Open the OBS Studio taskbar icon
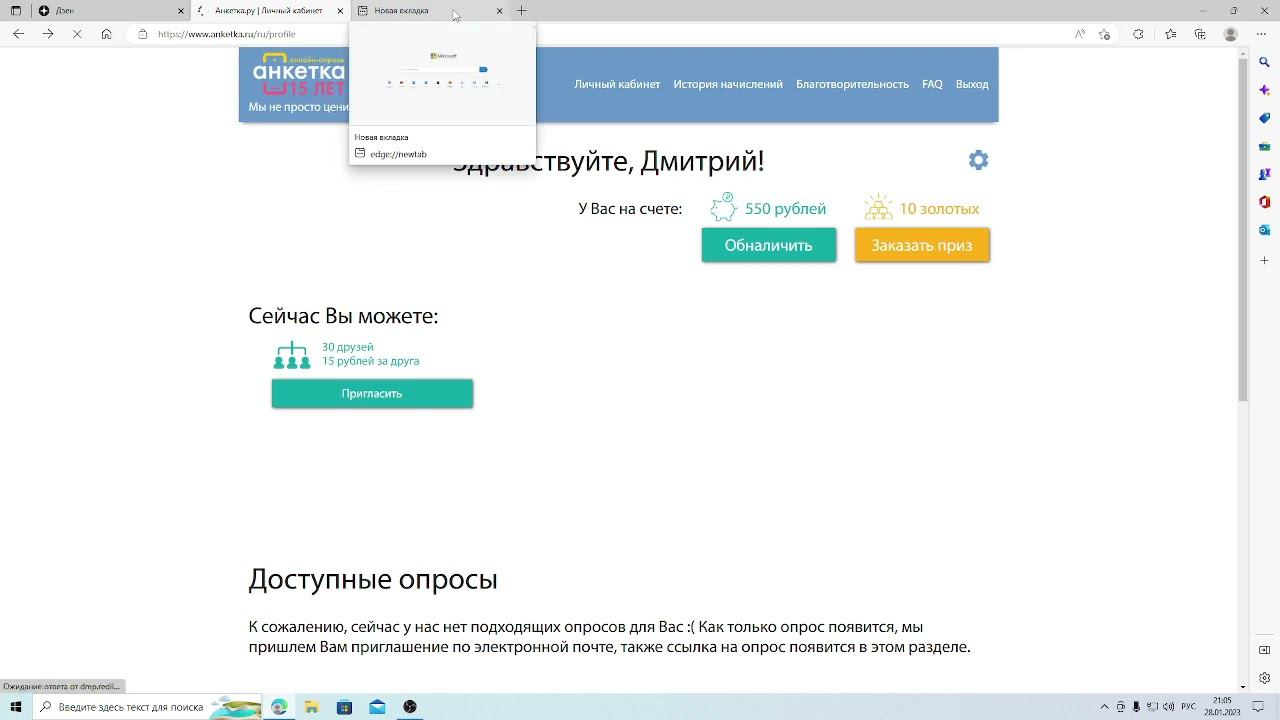 click(410, 707)
